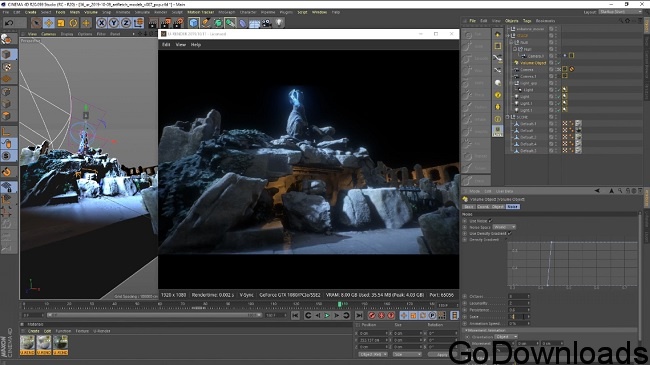Toggle visibility dots of SCENE row
Screen dimensions: 650x365
[x=556, y=117]
